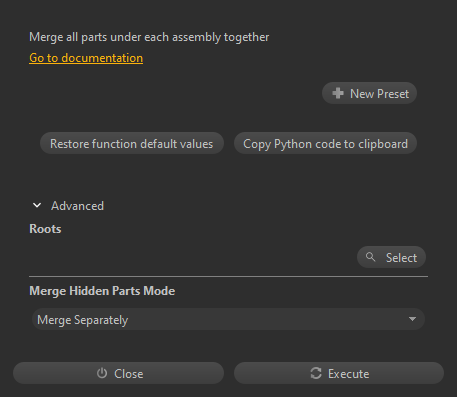Click the plus icon on New Preset
The height and width of the screenshot is (397, 457).
click(x=338, y=93)
